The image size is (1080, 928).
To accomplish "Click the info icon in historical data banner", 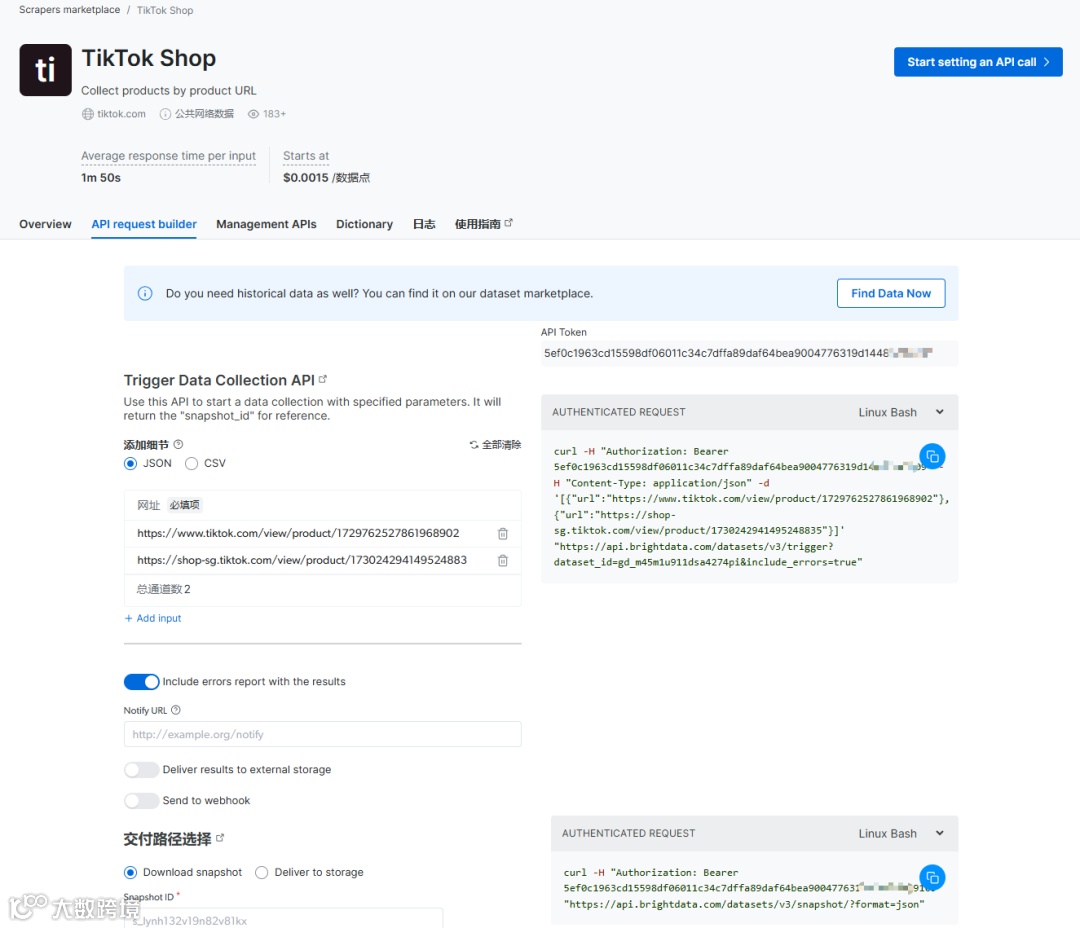I will [145, 293].
